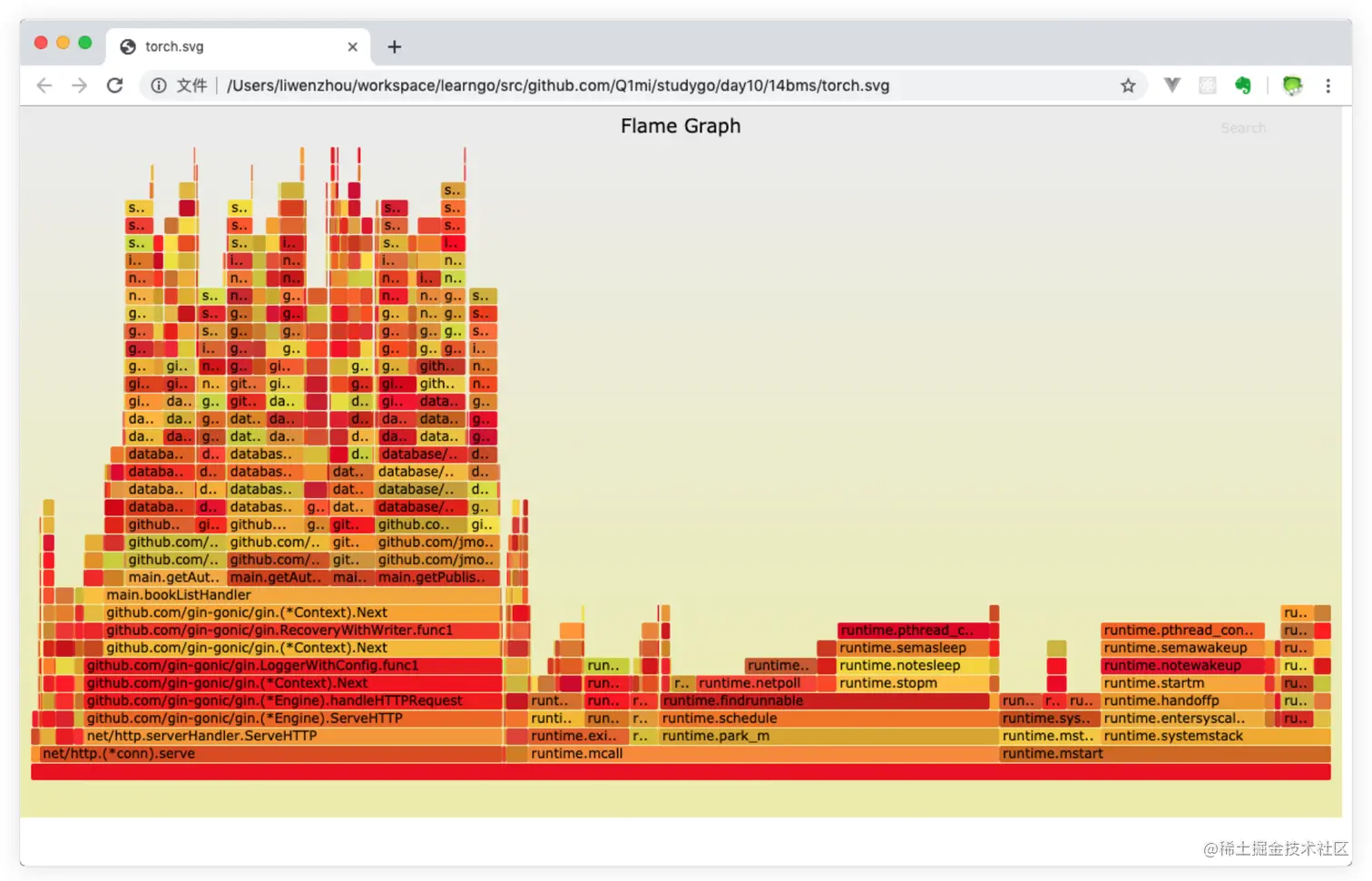This screenshot has height=881, width=1372.
Task: Click the gin.(*Engine).handleHTTPRequest frame
Action: coord(293,700)
